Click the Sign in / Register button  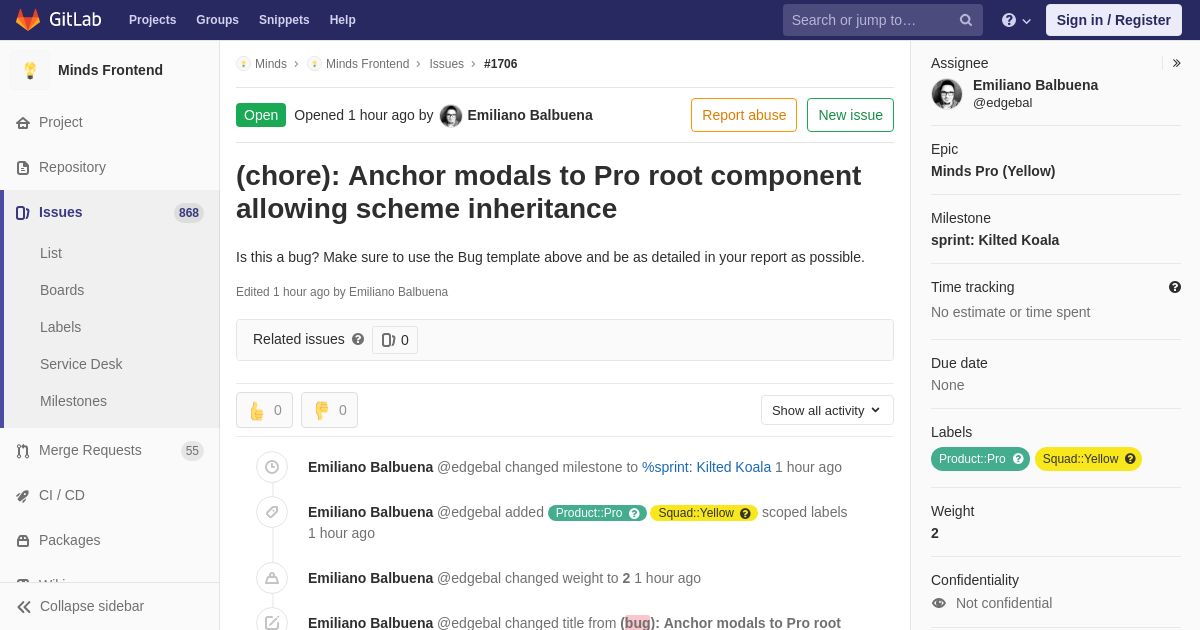tap(1113, 20)
